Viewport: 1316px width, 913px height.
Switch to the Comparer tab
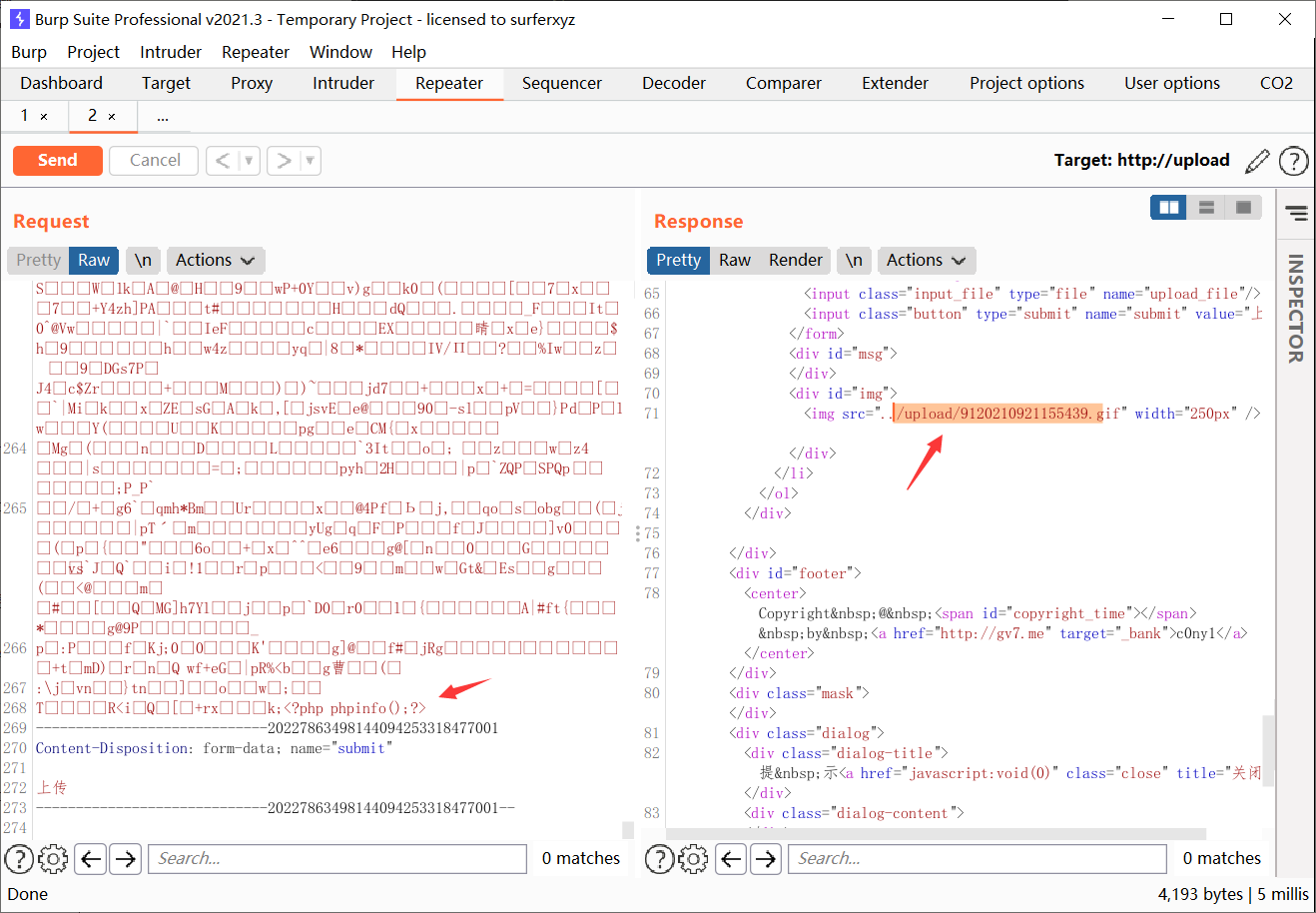784,83
